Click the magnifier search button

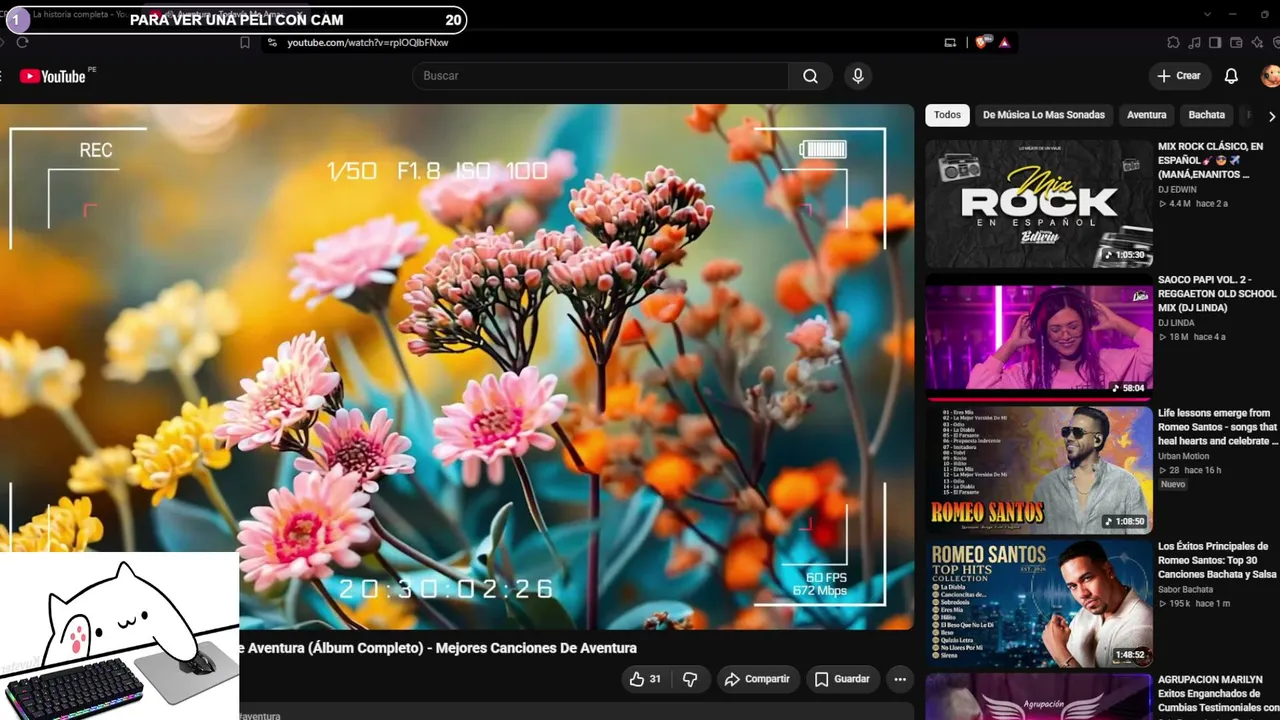(x=810, y=76)
